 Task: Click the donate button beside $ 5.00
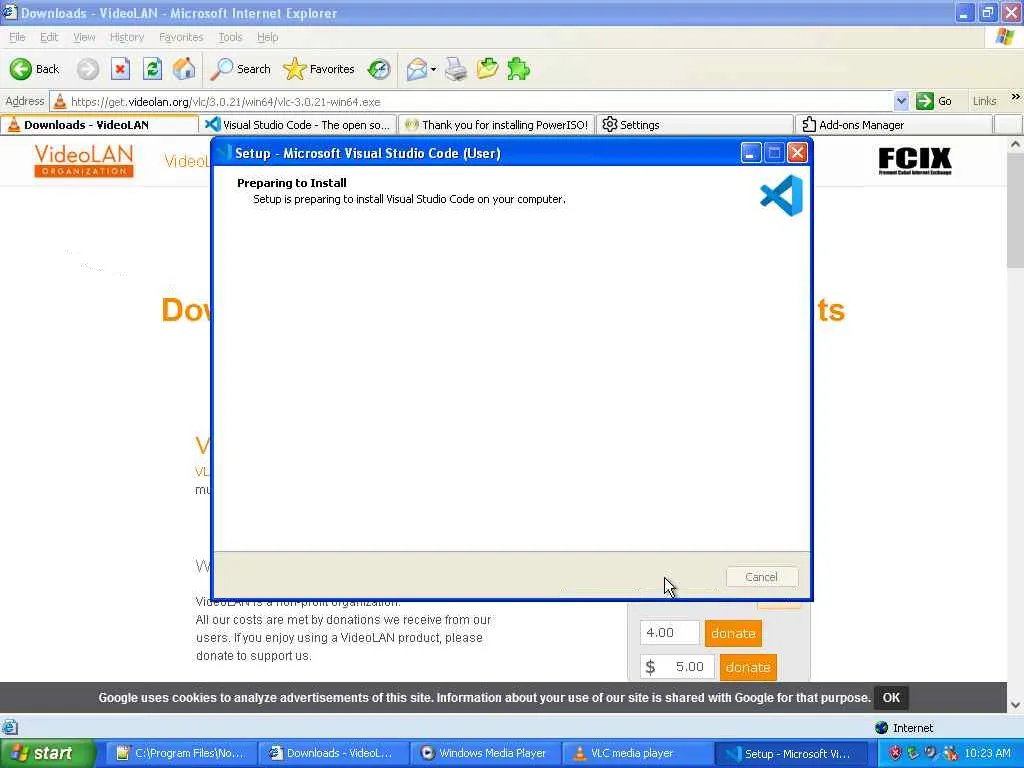pyautogui.click(x=748, y=667)
